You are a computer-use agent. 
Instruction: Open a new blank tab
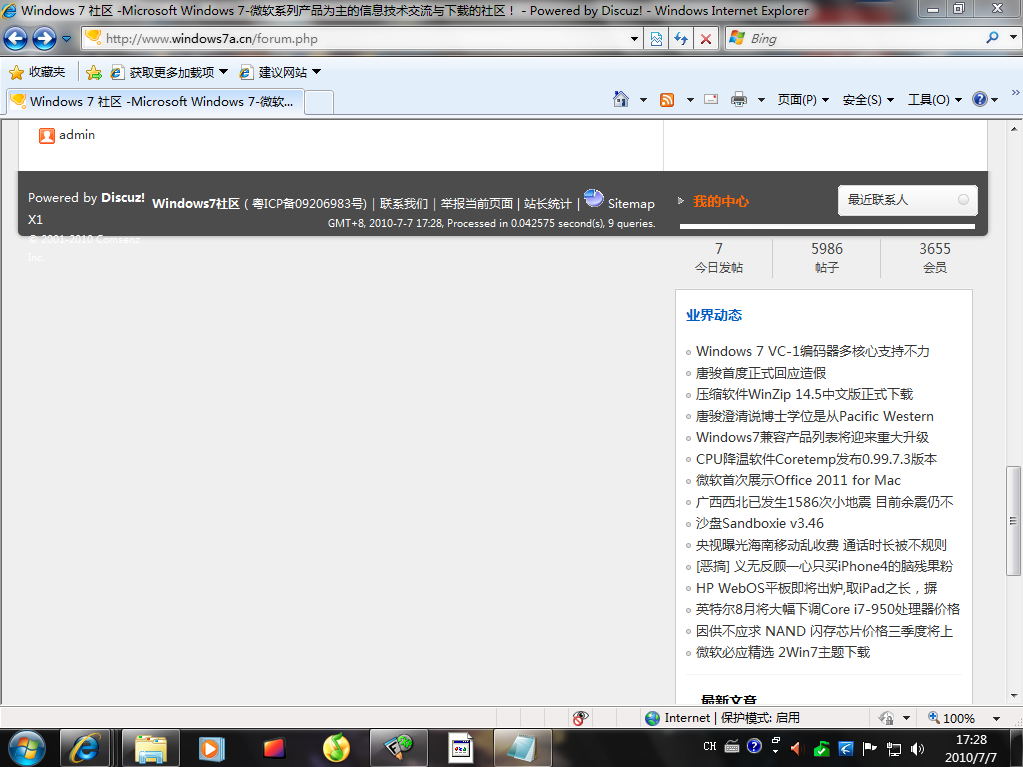[x=319, y=102]
